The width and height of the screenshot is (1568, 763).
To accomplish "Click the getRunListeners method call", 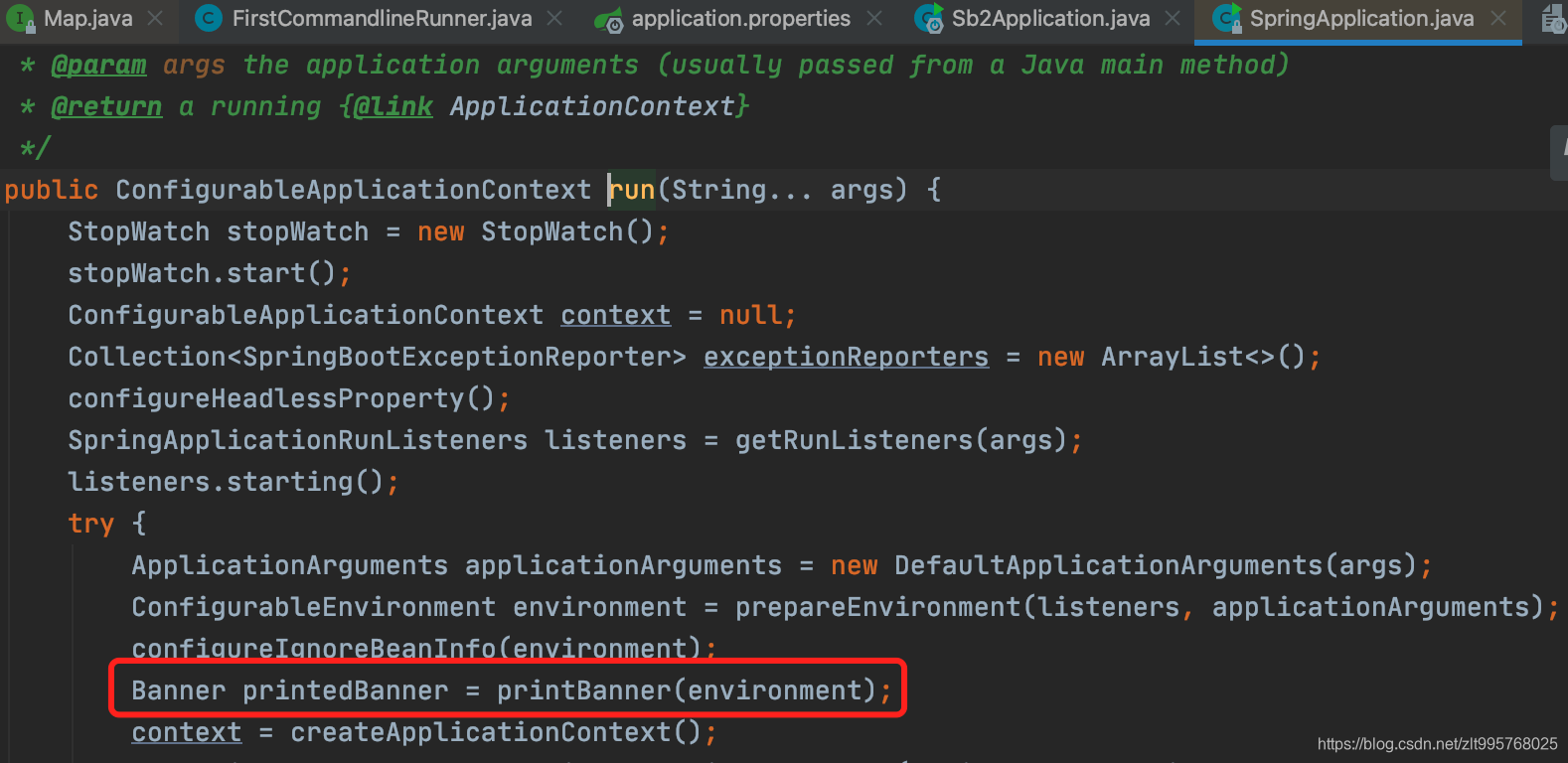I will click(x=854, y=440).
